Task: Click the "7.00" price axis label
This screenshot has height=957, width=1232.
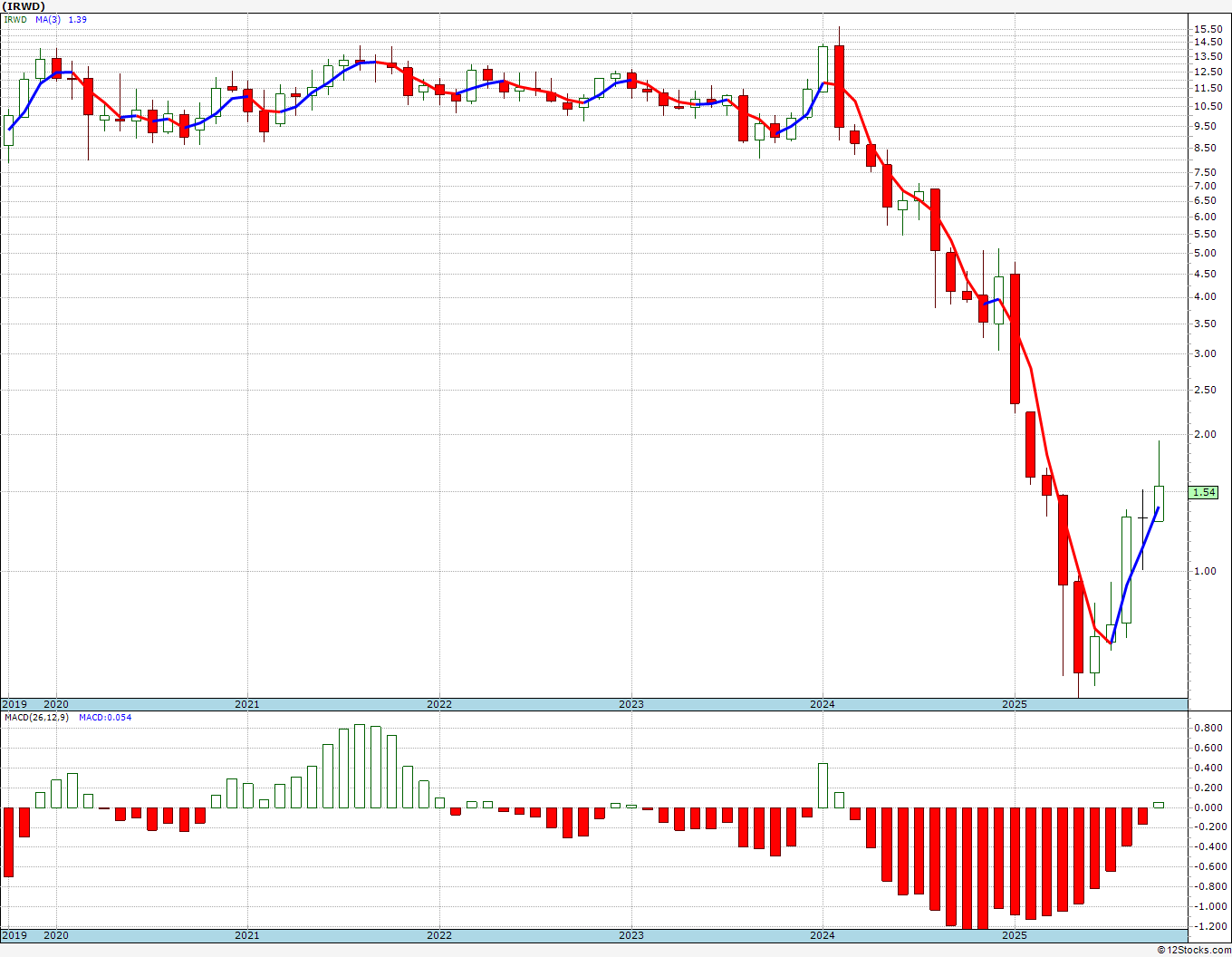Action: pos(1205,186)
